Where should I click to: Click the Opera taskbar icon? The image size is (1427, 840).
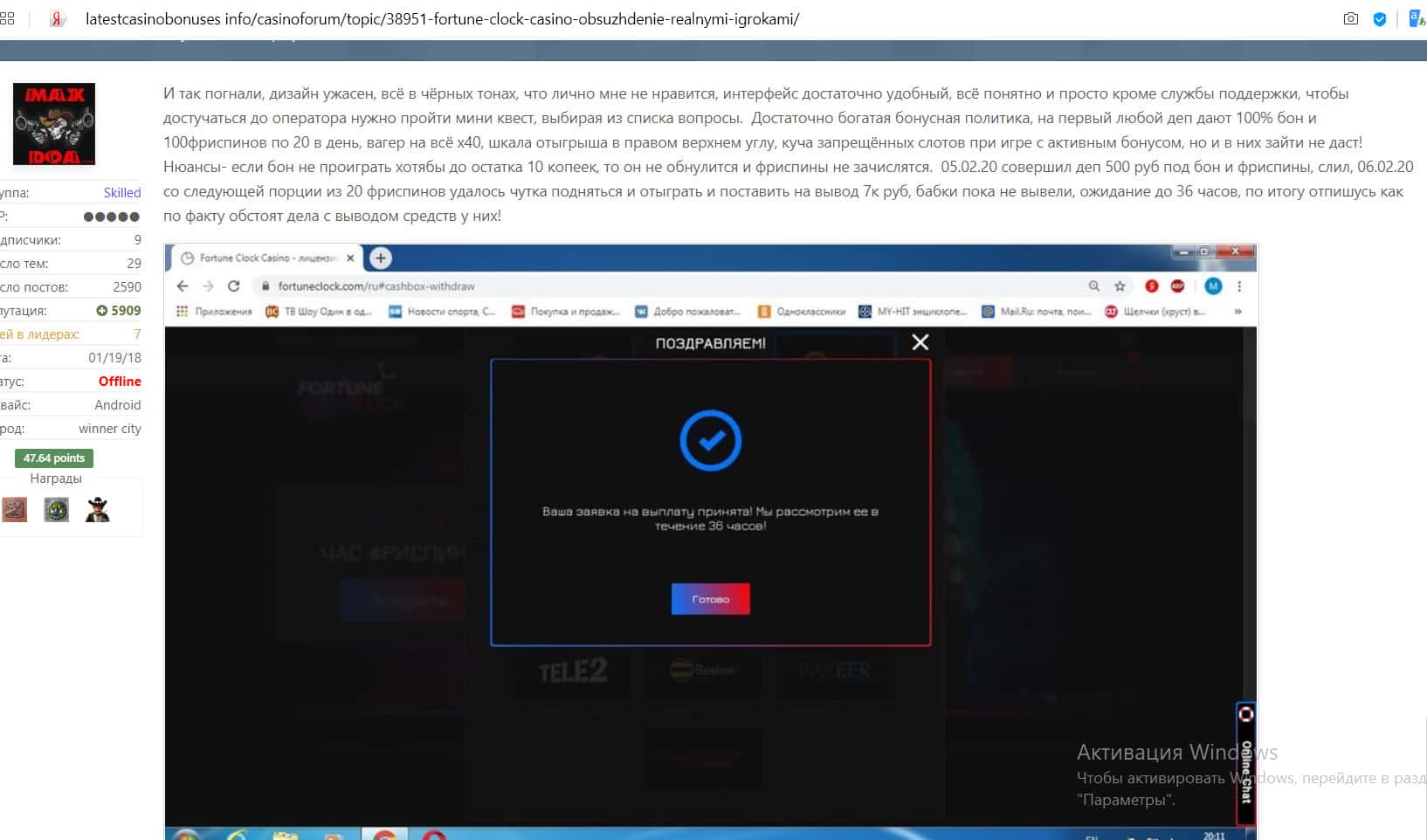[x=434, y=835]
